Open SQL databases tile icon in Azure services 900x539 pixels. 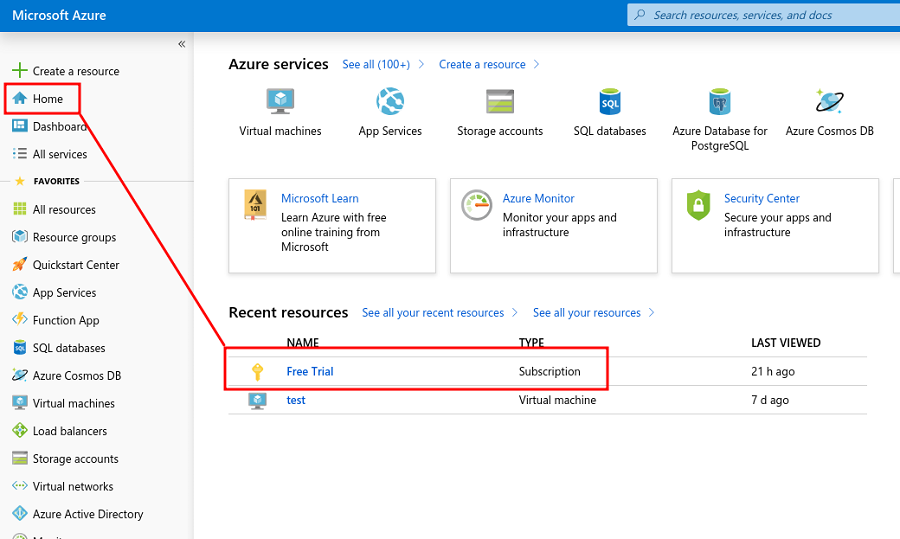[x=610, y=102]
